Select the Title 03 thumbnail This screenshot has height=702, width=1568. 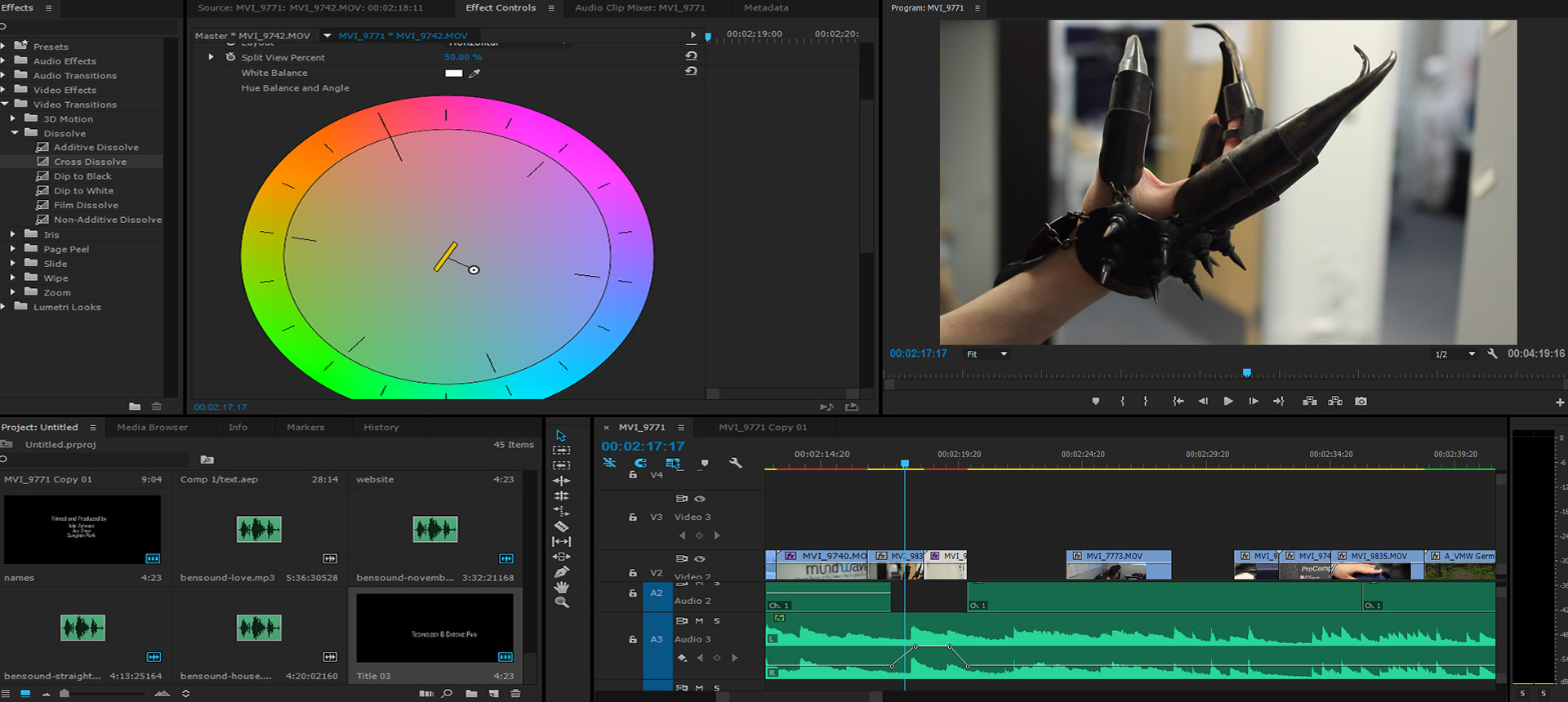coord(434,628)
